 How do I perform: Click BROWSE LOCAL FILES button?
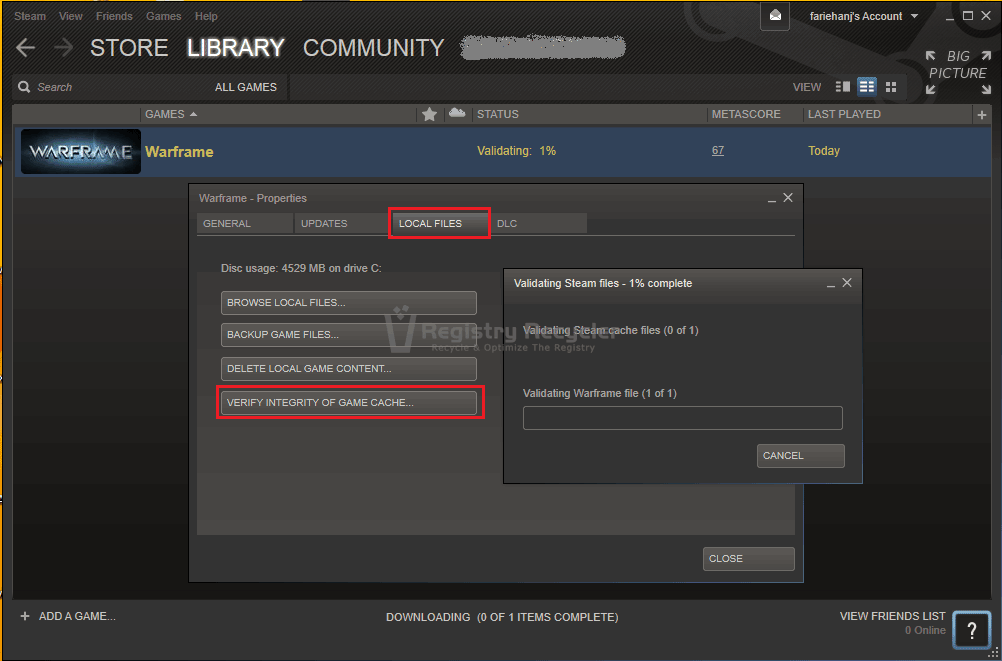(x=349, y=303)
